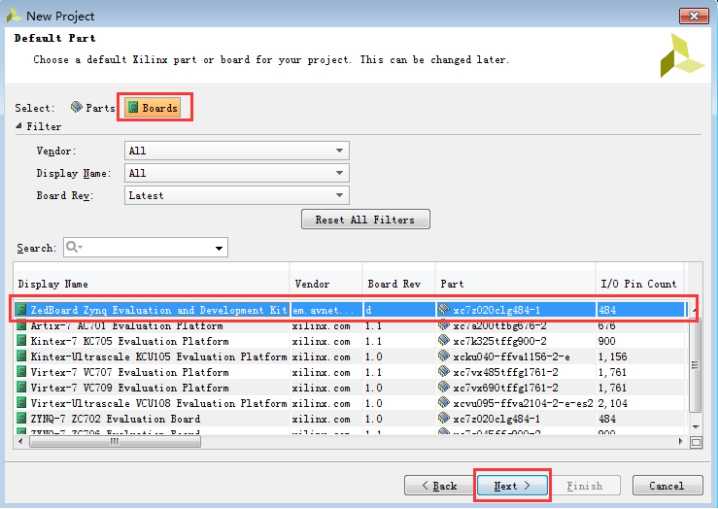Sort by Vendor column header
718x509 pixels.
(326, 284)
